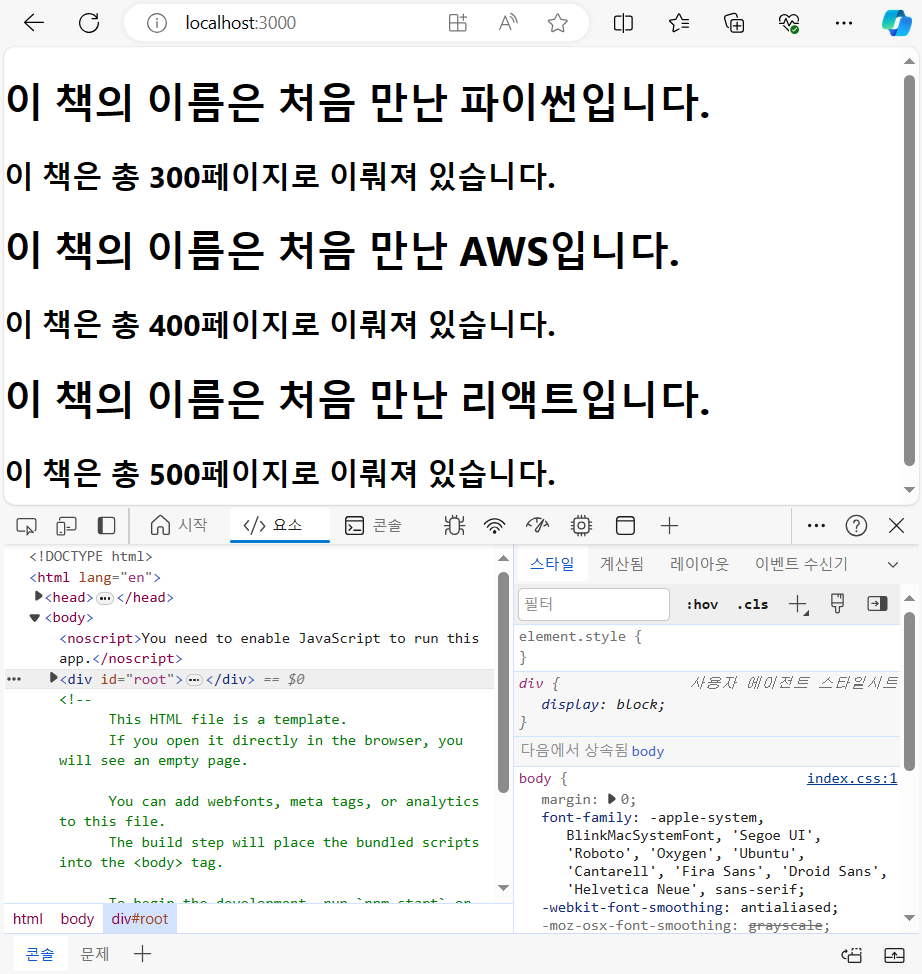Select html in the breadcrumb
The height and width of the screenshot is (974, 922).
click(x=28, y=919)
